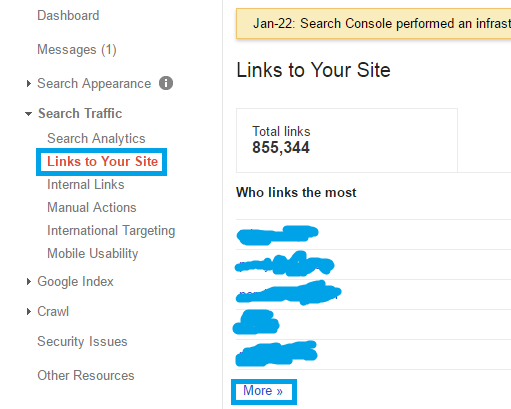Open Security Issues page
Image resolution: width=511 pixels, height=409 pixels.
click(82, 341)
